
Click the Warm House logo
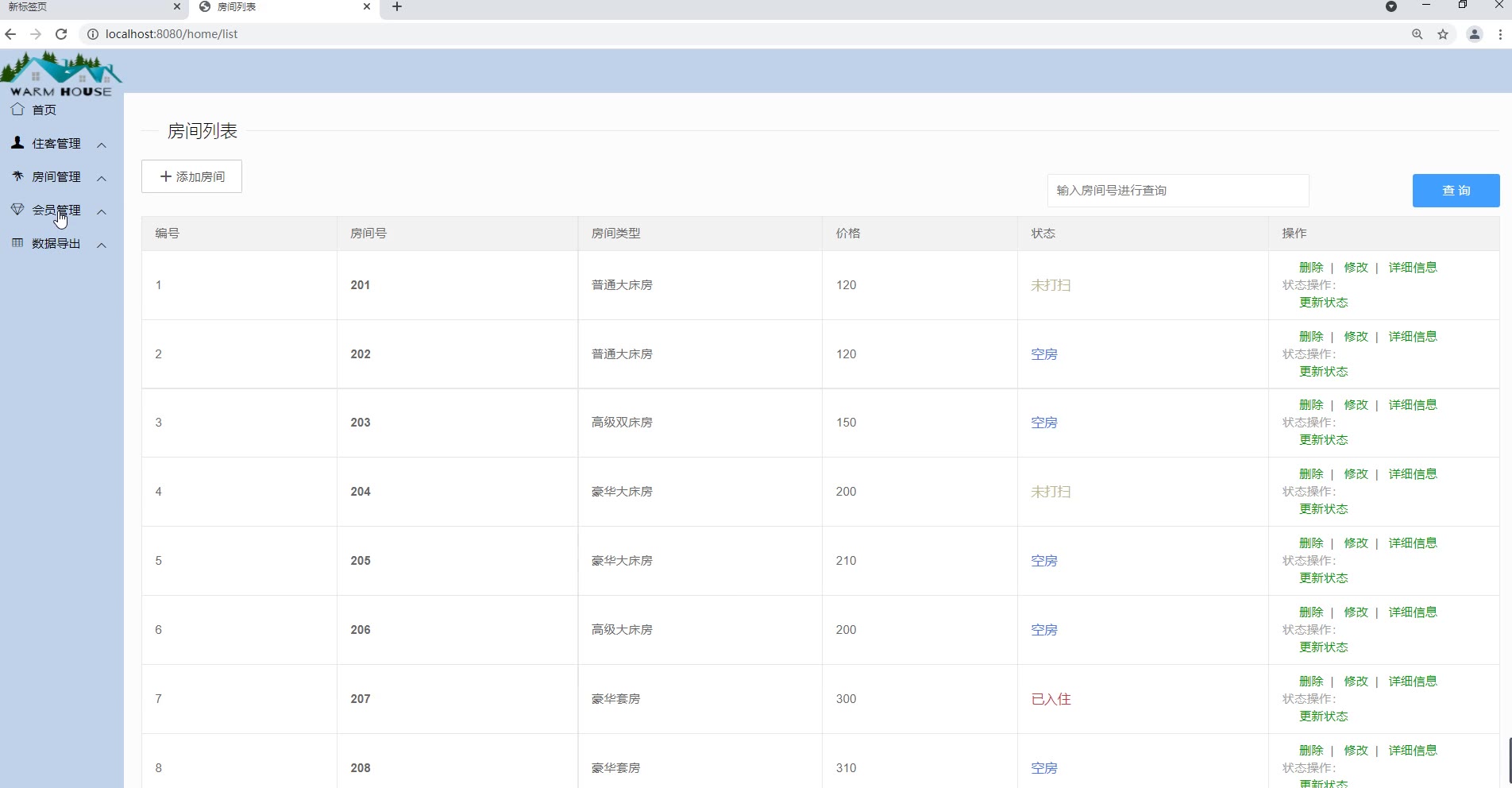pyautogui.click(x=61, y=74)
